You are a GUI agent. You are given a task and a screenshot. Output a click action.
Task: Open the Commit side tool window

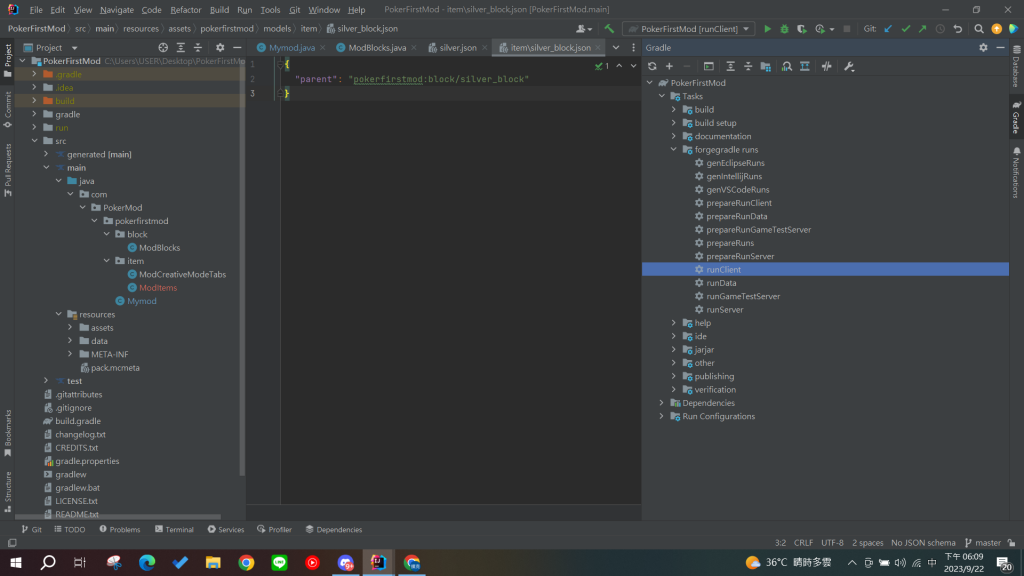click(x=8, y=109)
